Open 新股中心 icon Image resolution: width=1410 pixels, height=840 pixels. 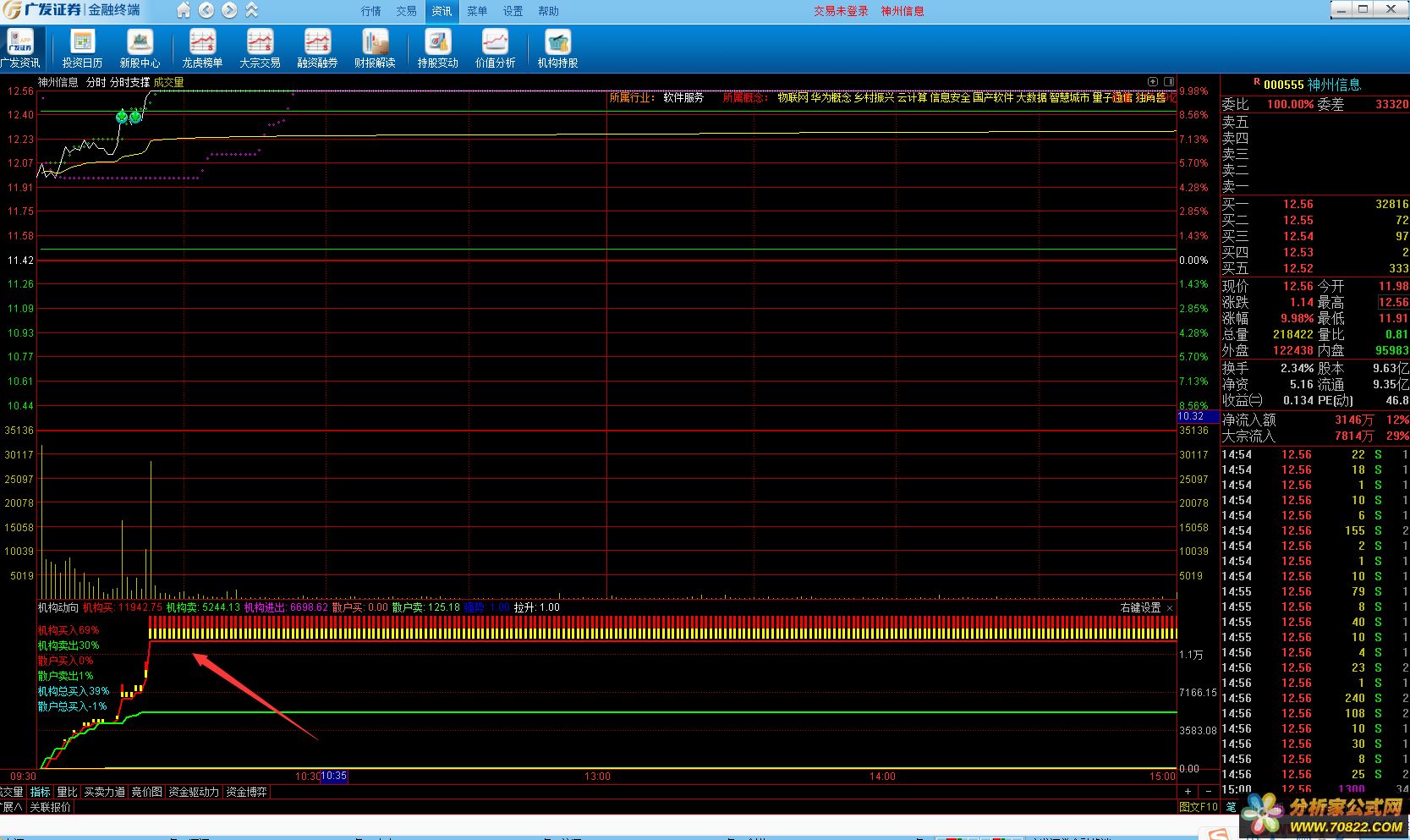point(140,48)
